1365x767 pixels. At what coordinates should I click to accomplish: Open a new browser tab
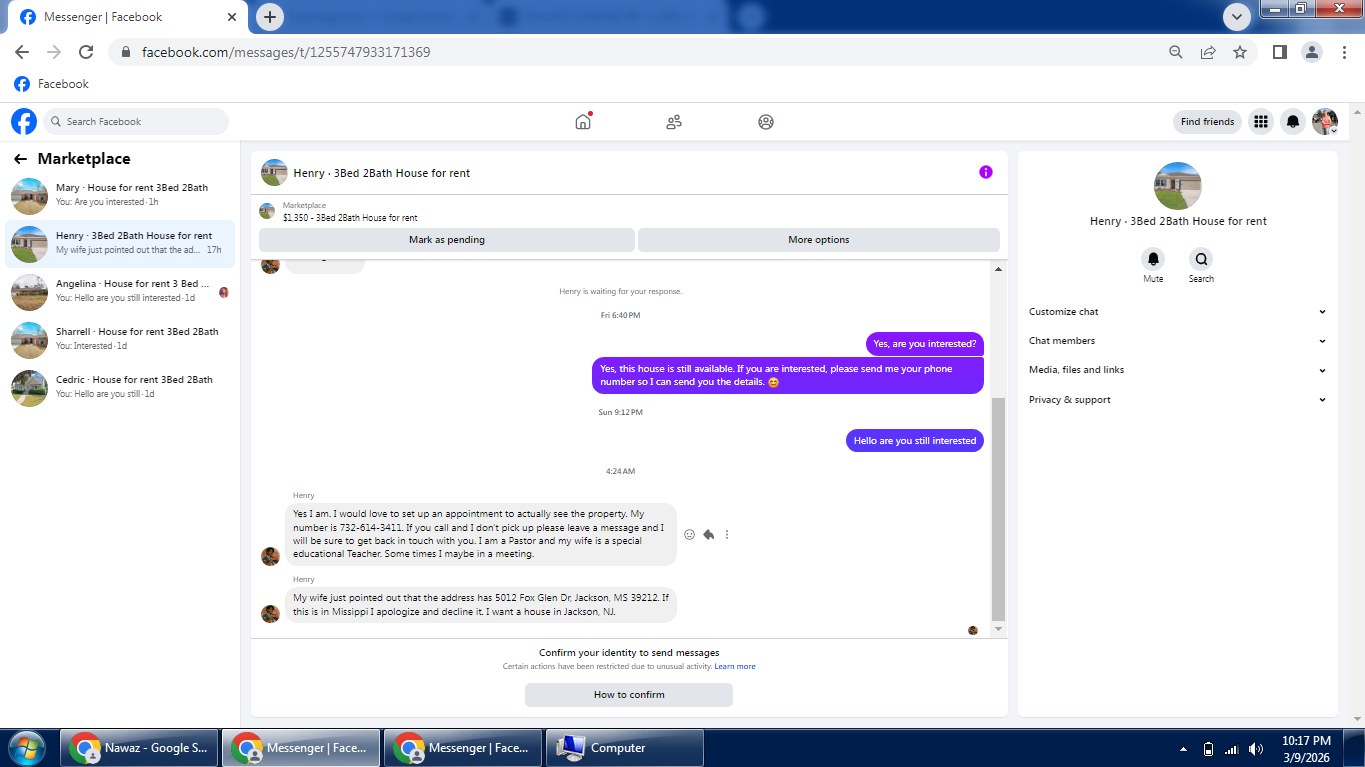click(270, 17)
